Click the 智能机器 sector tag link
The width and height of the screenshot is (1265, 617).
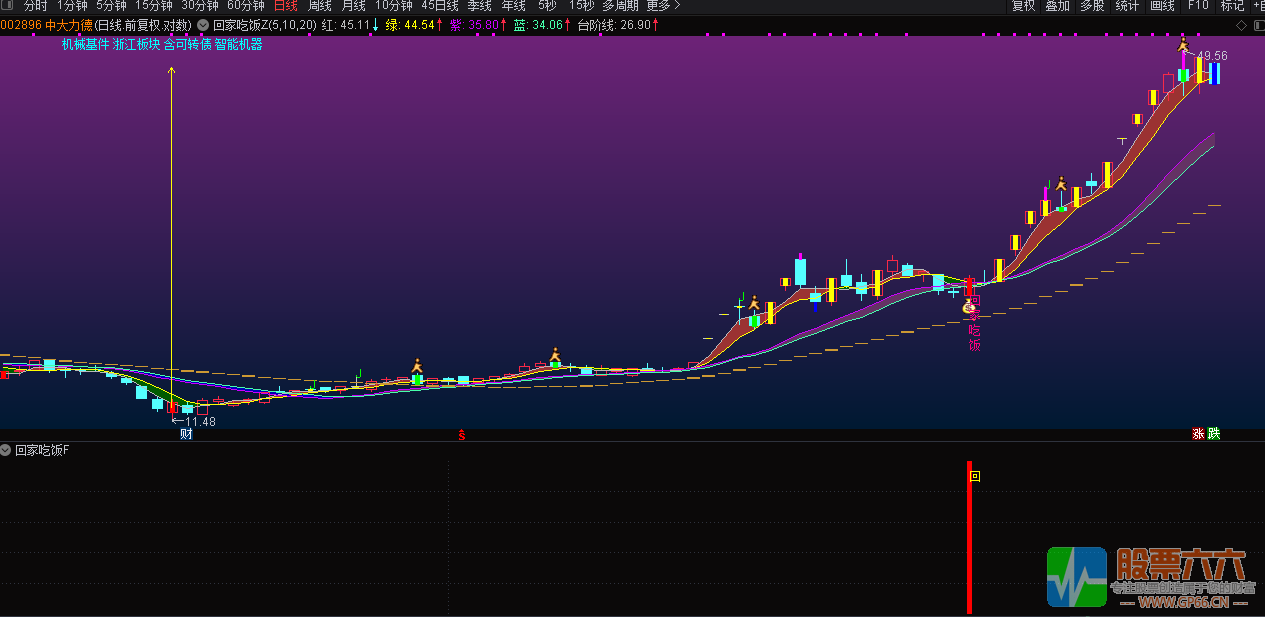pyautogui.click(x=238, y=44)
